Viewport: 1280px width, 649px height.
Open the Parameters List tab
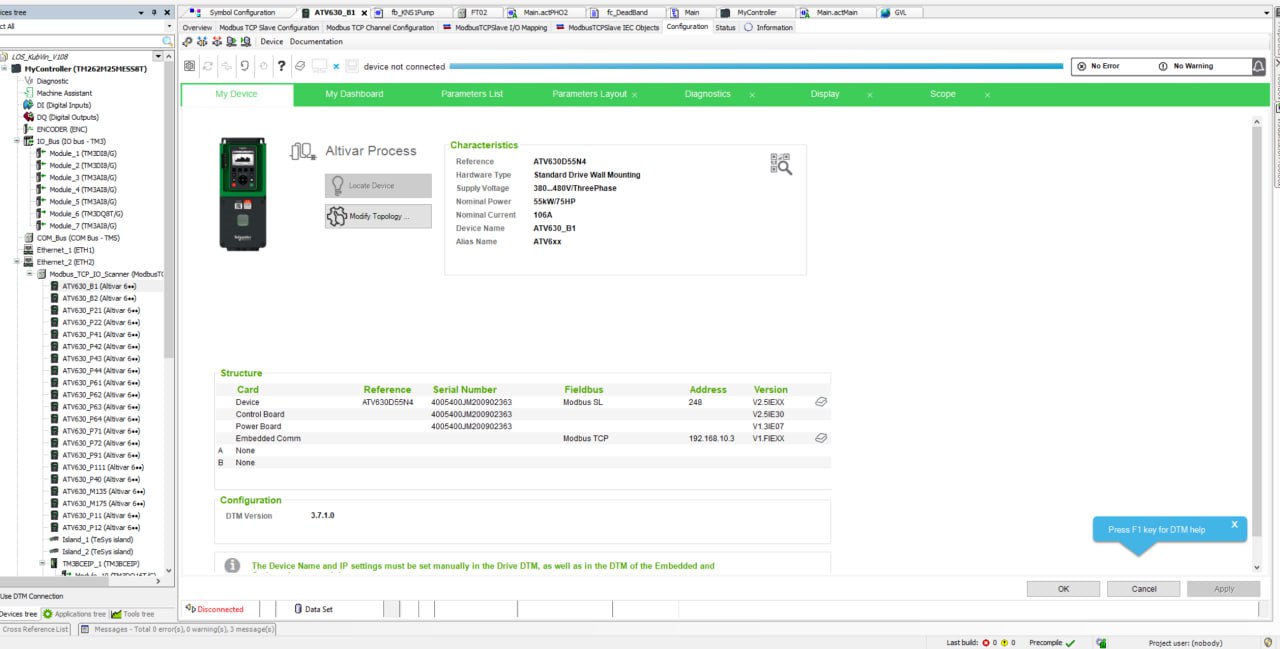tap(472, 94)
